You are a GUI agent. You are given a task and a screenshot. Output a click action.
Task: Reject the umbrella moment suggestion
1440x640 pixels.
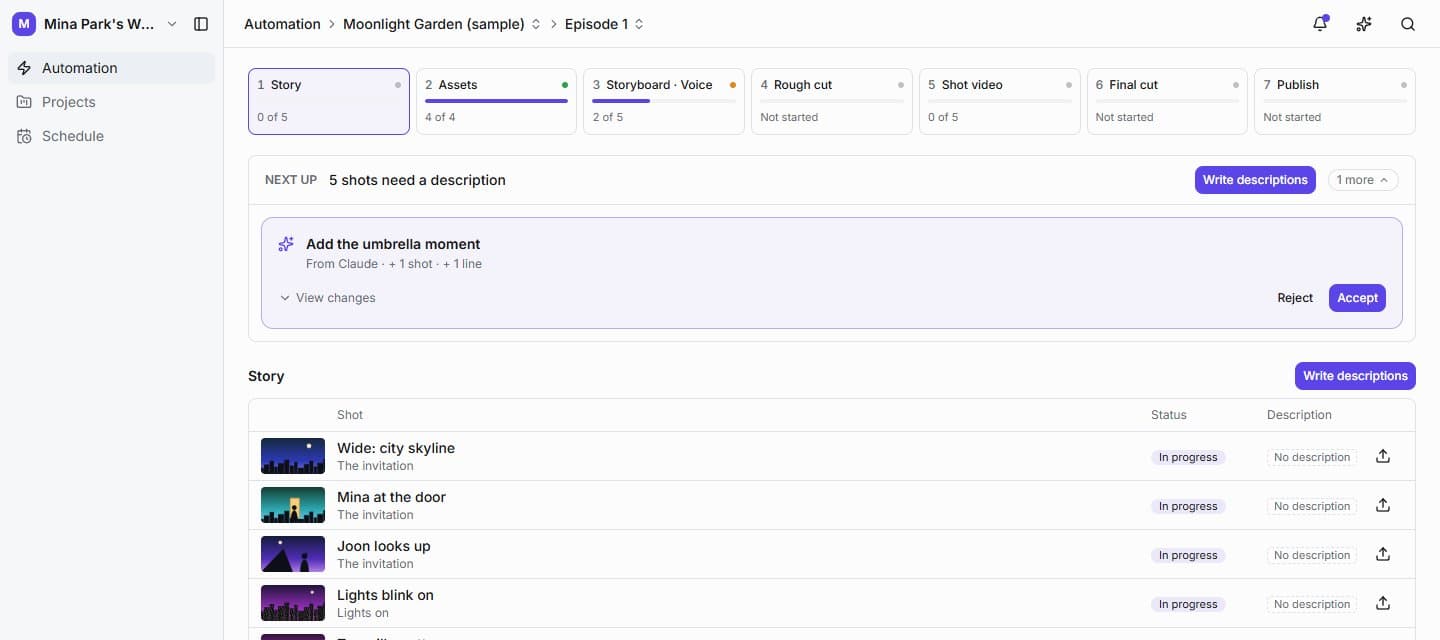1295,298
